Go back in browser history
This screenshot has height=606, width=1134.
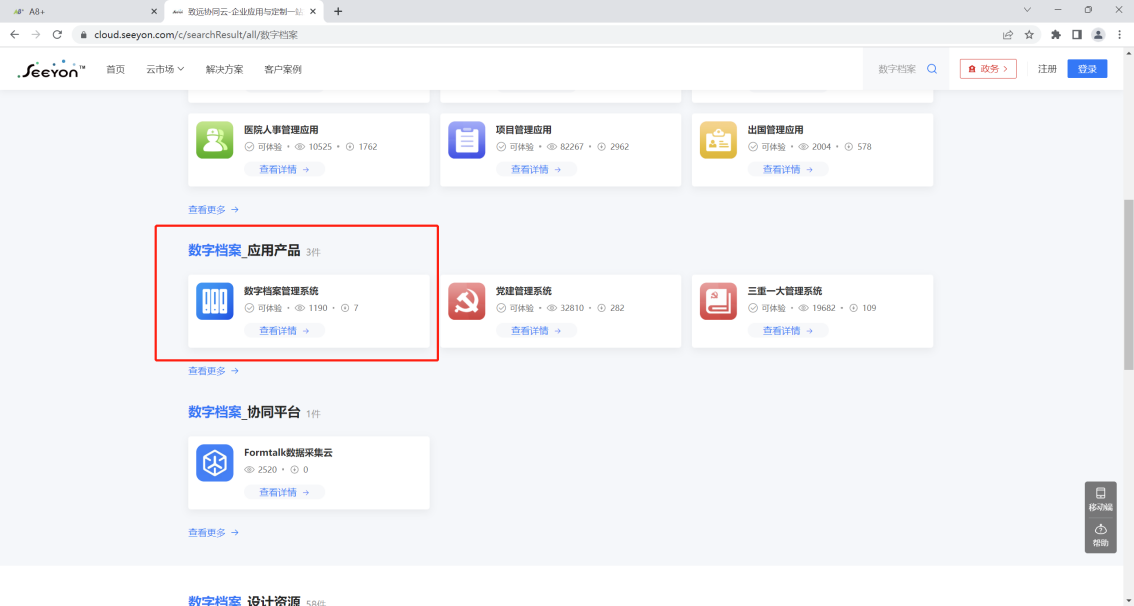(14, 35)
